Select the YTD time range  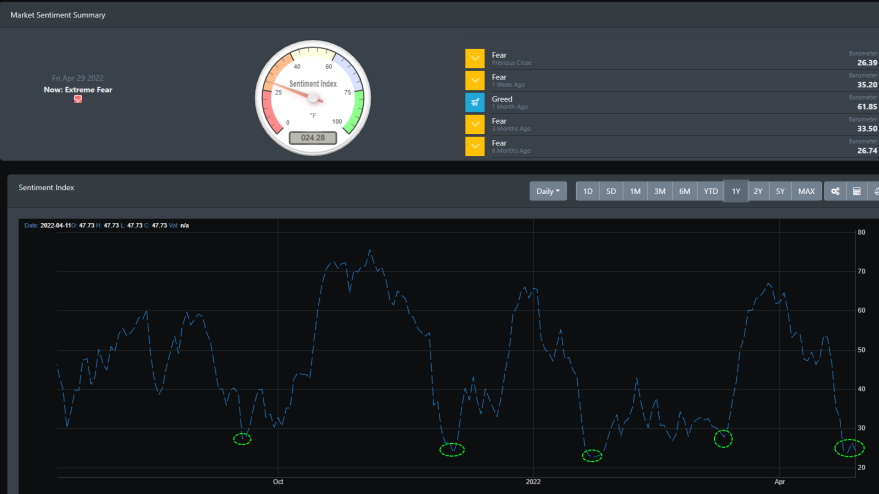click(711, 191)
